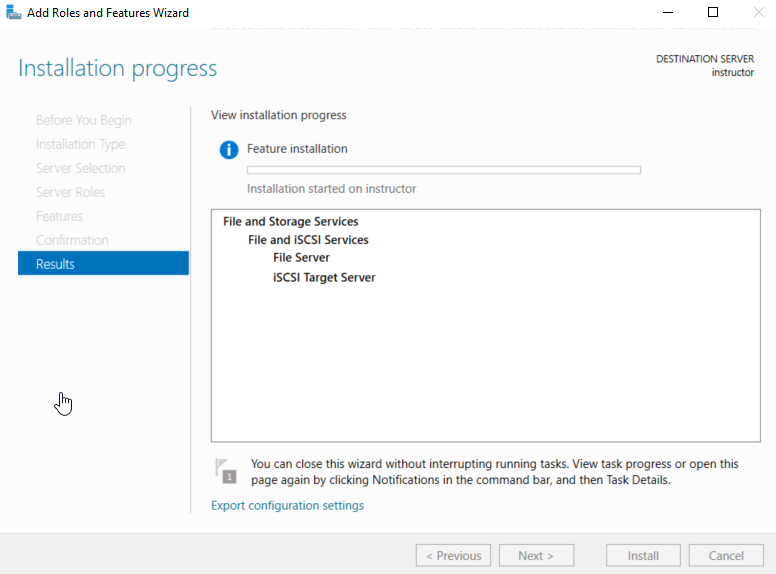Select File and Storage Services entry
776x574 pixels.
tap(291, 221)
